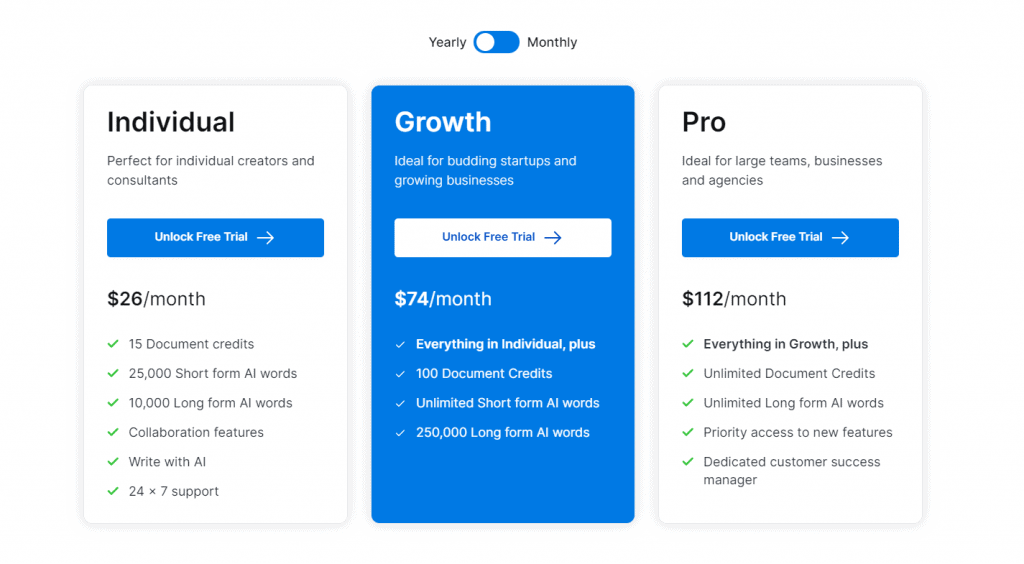The image size is (1024, 564).
Task: Select the Yearly billing label
Action: tap(447, 42)
